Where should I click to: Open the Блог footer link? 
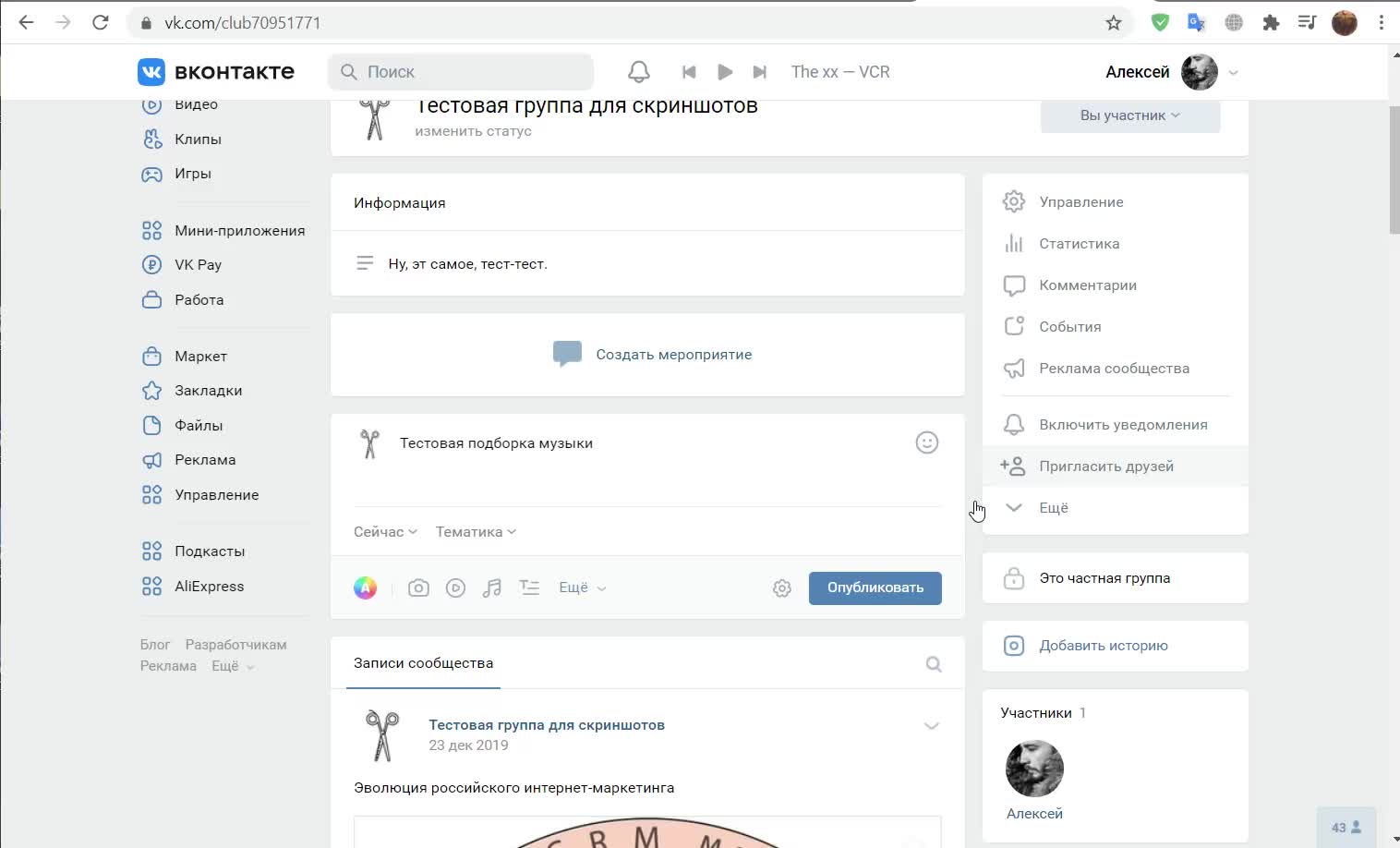[x=155, y=645]
